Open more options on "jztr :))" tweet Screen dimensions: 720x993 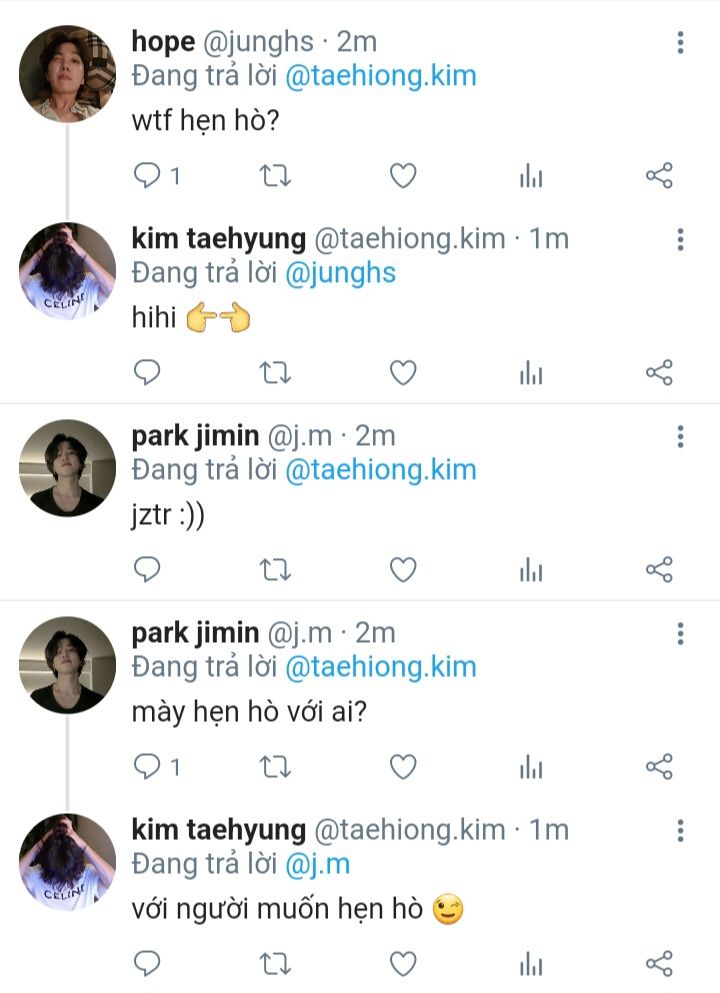pos(680,437)
